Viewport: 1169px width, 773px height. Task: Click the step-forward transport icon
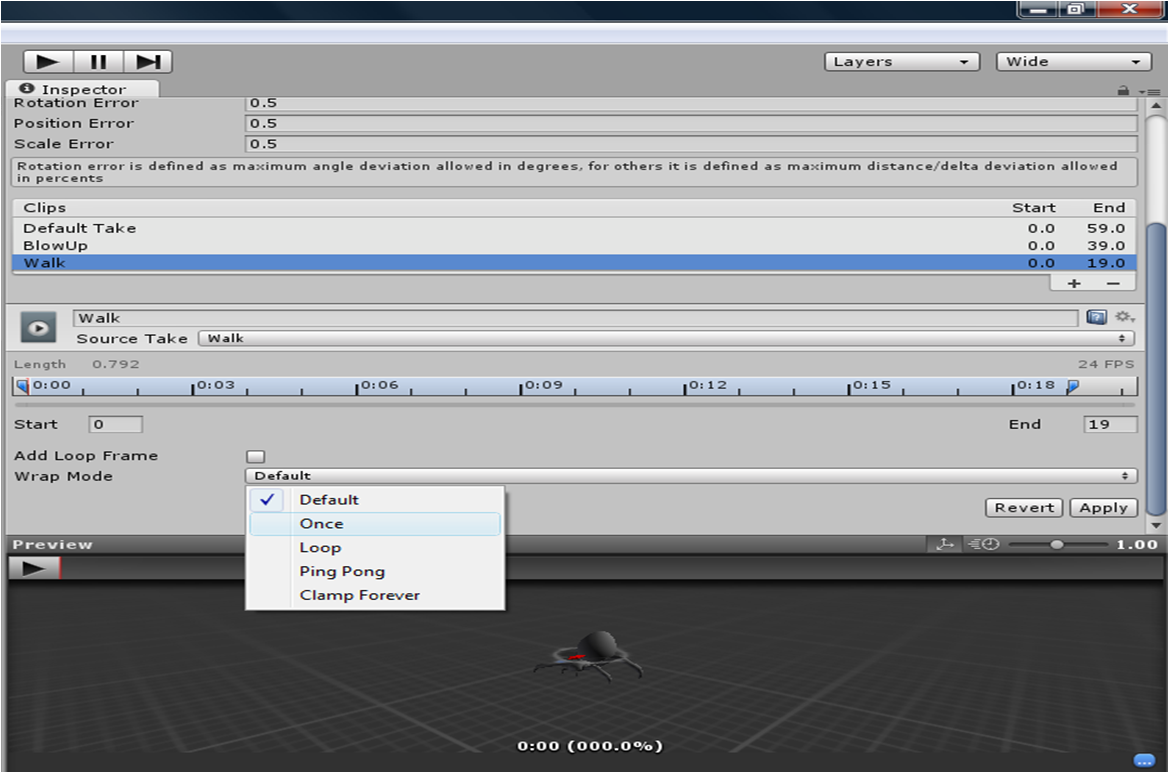[x=148, y=61]
